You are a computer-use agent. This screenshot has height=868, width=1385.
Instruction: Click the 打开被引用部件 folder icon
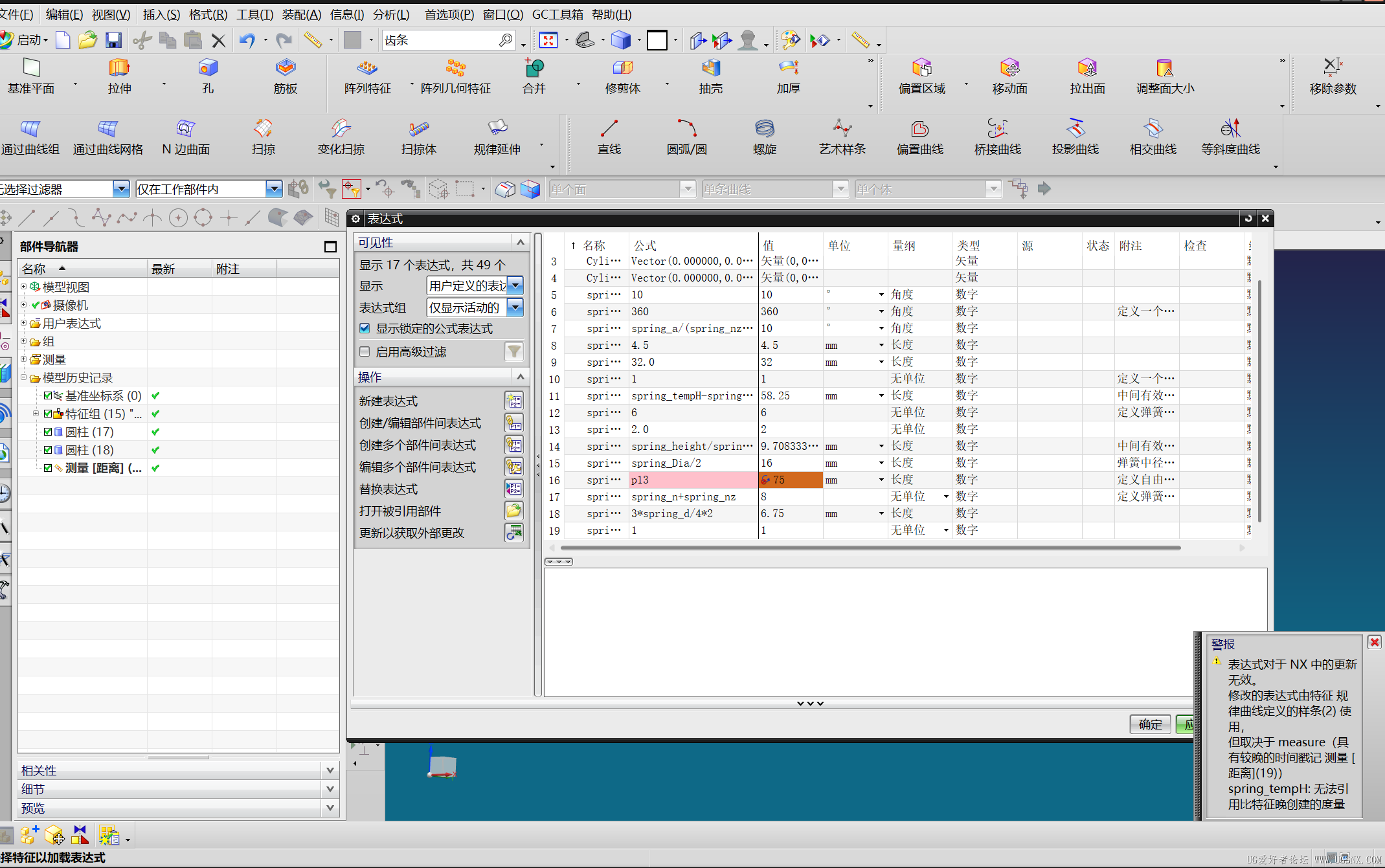[514, 511]
